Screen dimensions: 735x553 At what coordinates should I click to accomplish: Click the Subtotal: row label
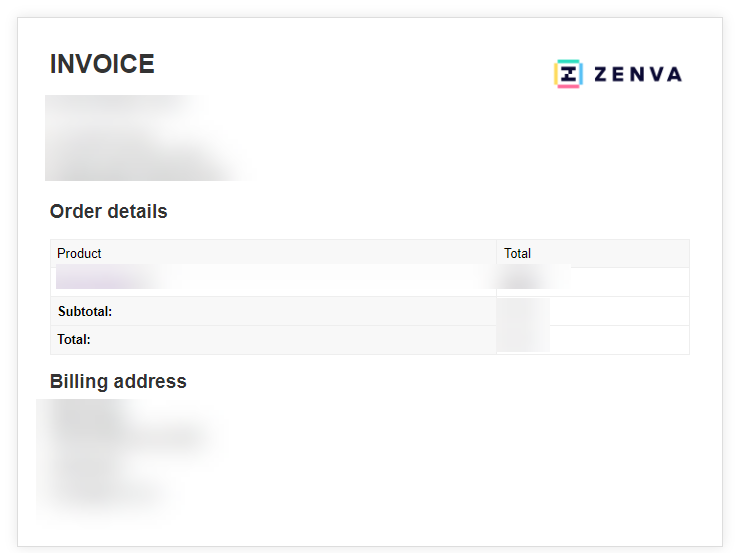click(x=85, y=312)
